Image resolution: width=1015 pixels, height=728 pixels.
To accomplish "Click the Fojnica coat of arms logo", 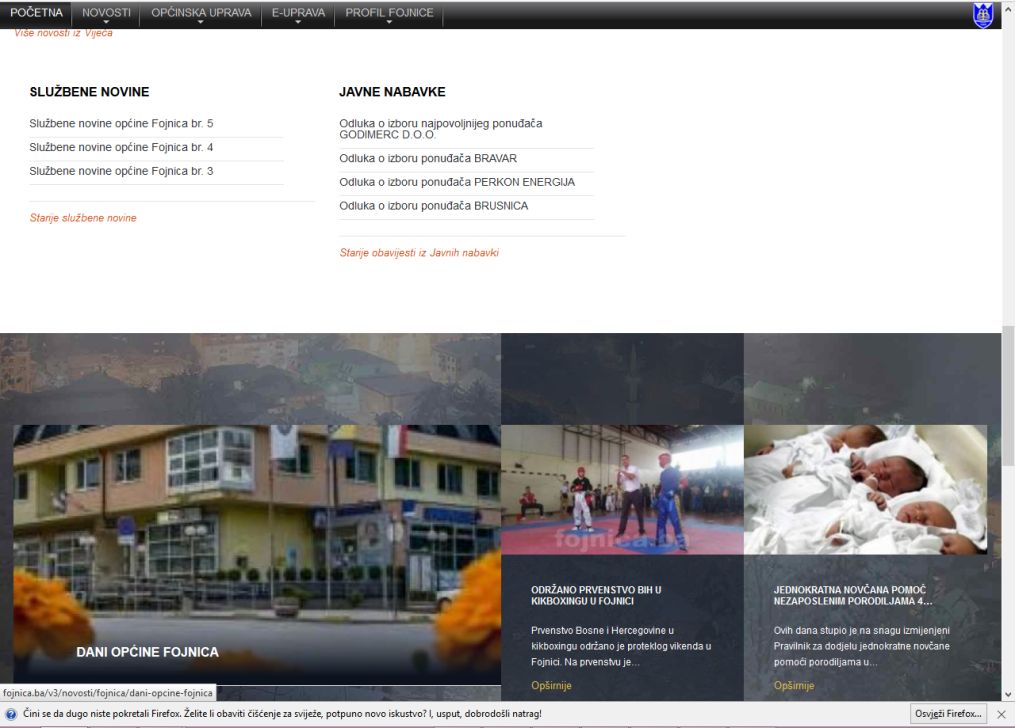I will [983, 15].
